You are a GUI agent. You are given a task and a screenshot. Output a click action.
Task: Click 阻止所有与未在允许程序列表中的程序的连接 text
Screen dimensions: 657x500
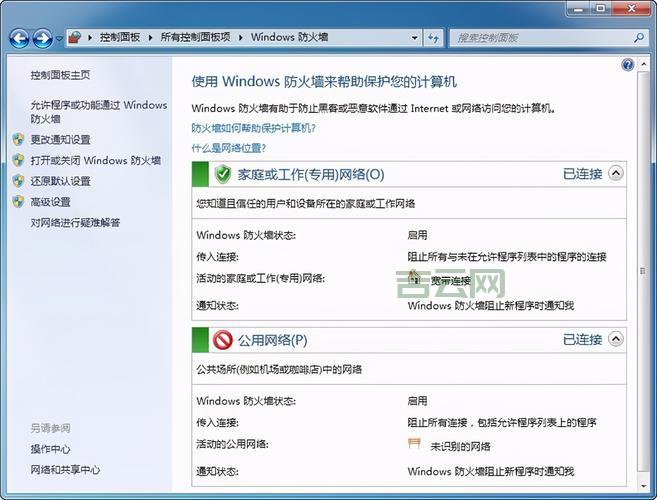[x=507, y=256]
